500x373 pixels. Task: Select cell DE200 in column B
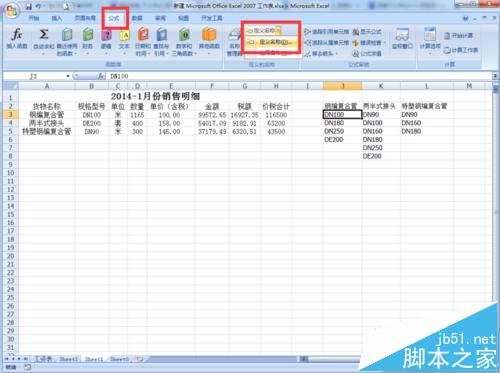click(x=92, y=123)
